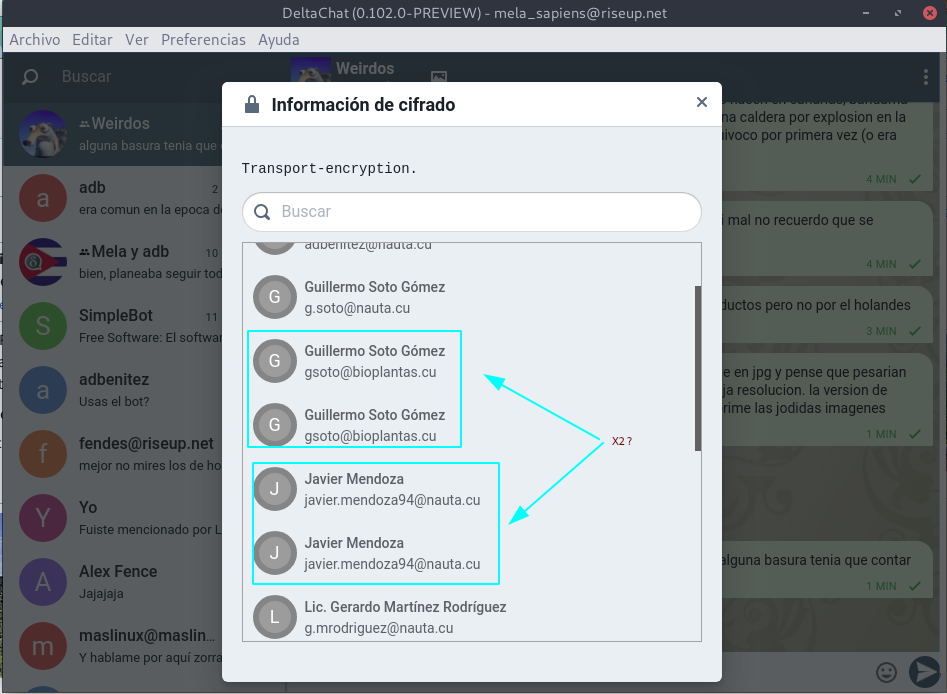Image resolution: width=947 pixels, height=694 pixels.
Task: Click the flag avatar of Mela y adb
Action: [x=43, y=262]
